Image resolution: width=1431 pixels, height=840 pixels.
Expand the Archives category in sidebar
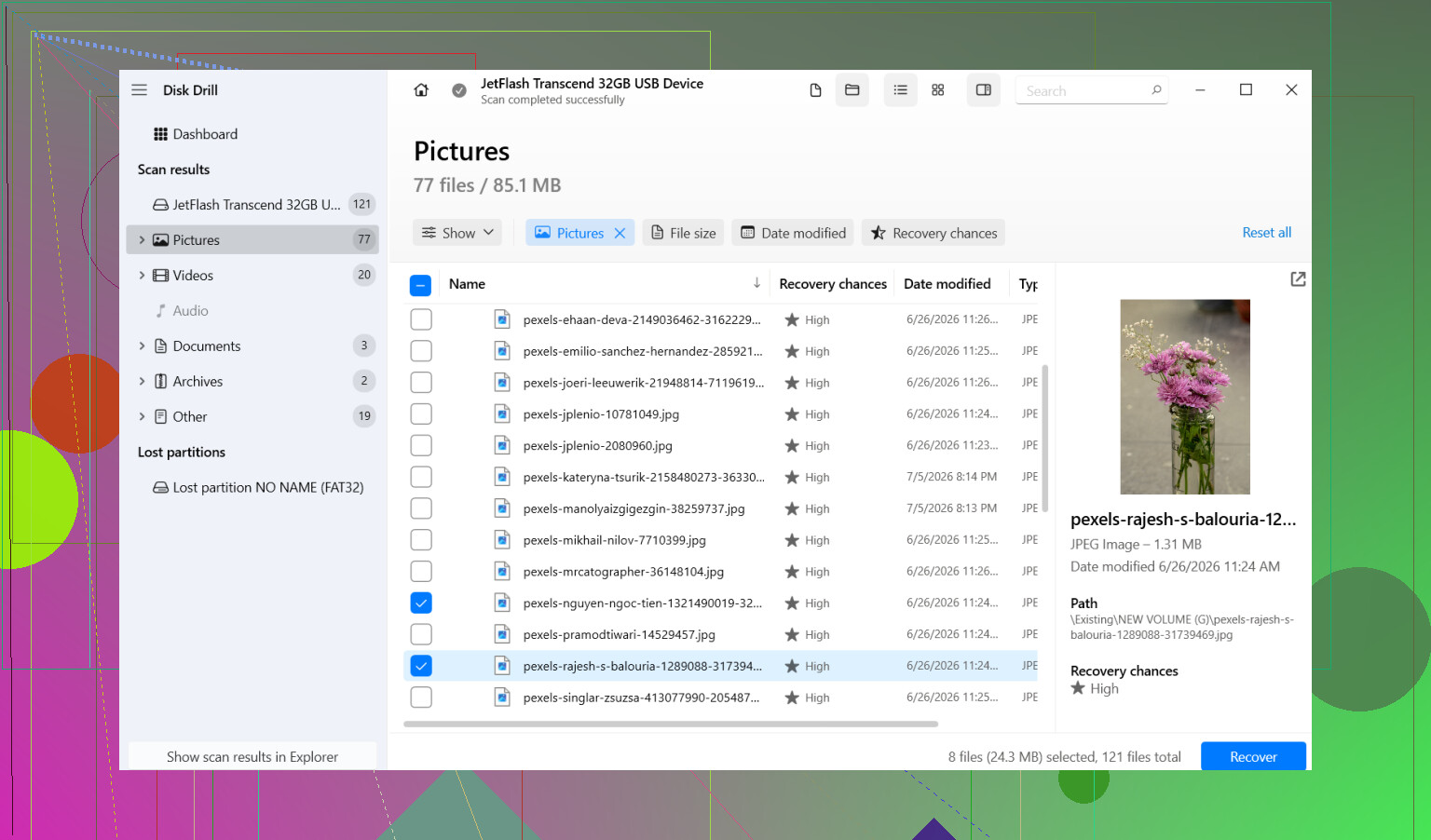tap(142, 382)
